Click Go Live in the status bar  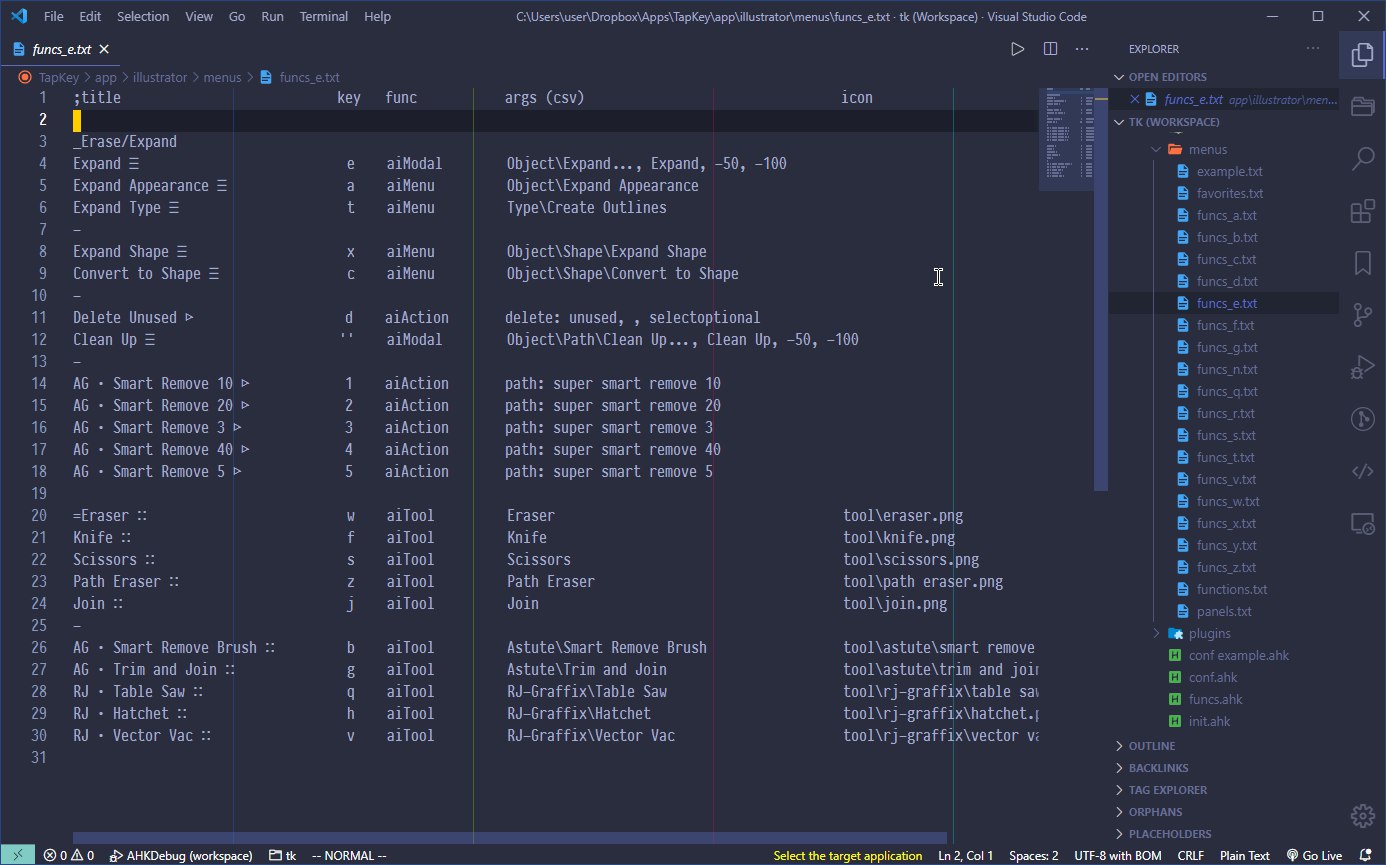tap(1314, 855)
